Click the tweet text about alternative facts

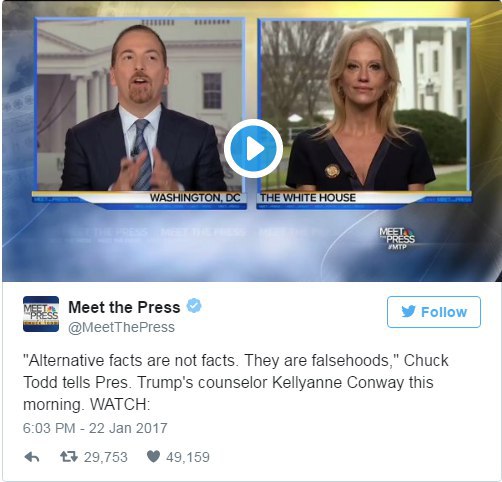coord(236,383)
